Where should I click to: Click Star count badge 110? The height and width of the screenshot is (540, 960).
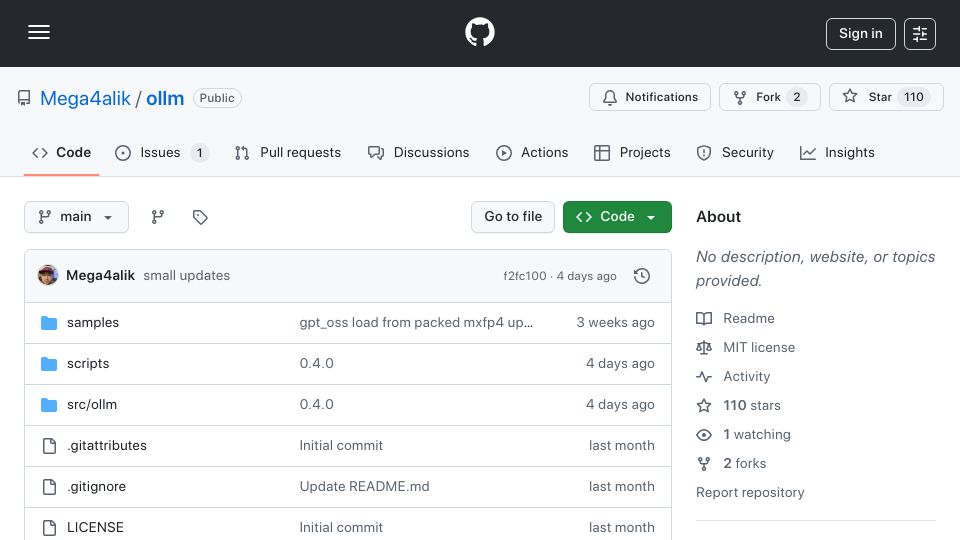[x=913, y=97]
